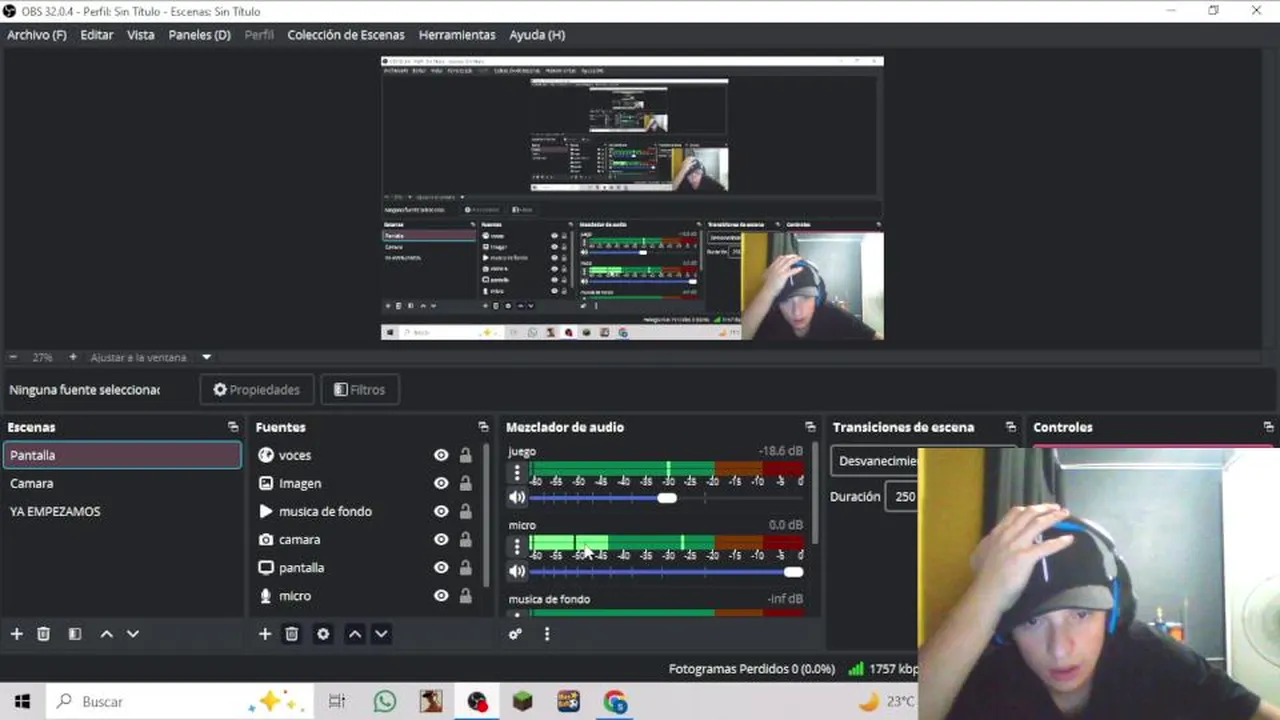Add a new scene with the plus icon
Viewport: 1280px width, 720px height.
[16, 634]
